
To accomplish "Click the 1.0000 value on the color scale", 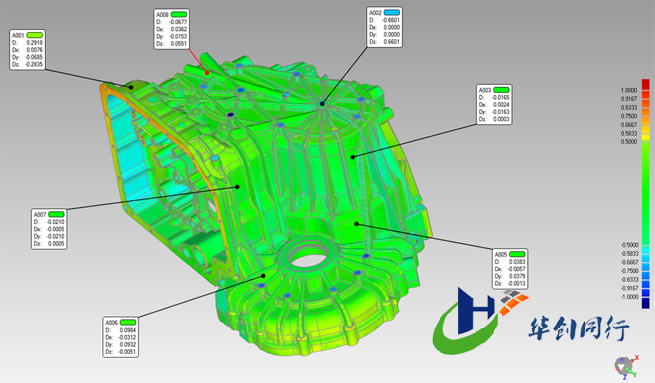I will 629,90.
